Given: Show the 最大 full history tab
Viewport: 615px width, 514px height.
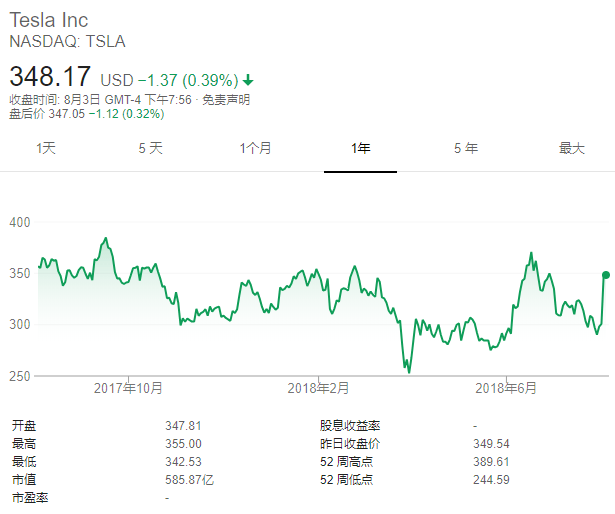Looking at the screenshot, I should coord(571,148).
